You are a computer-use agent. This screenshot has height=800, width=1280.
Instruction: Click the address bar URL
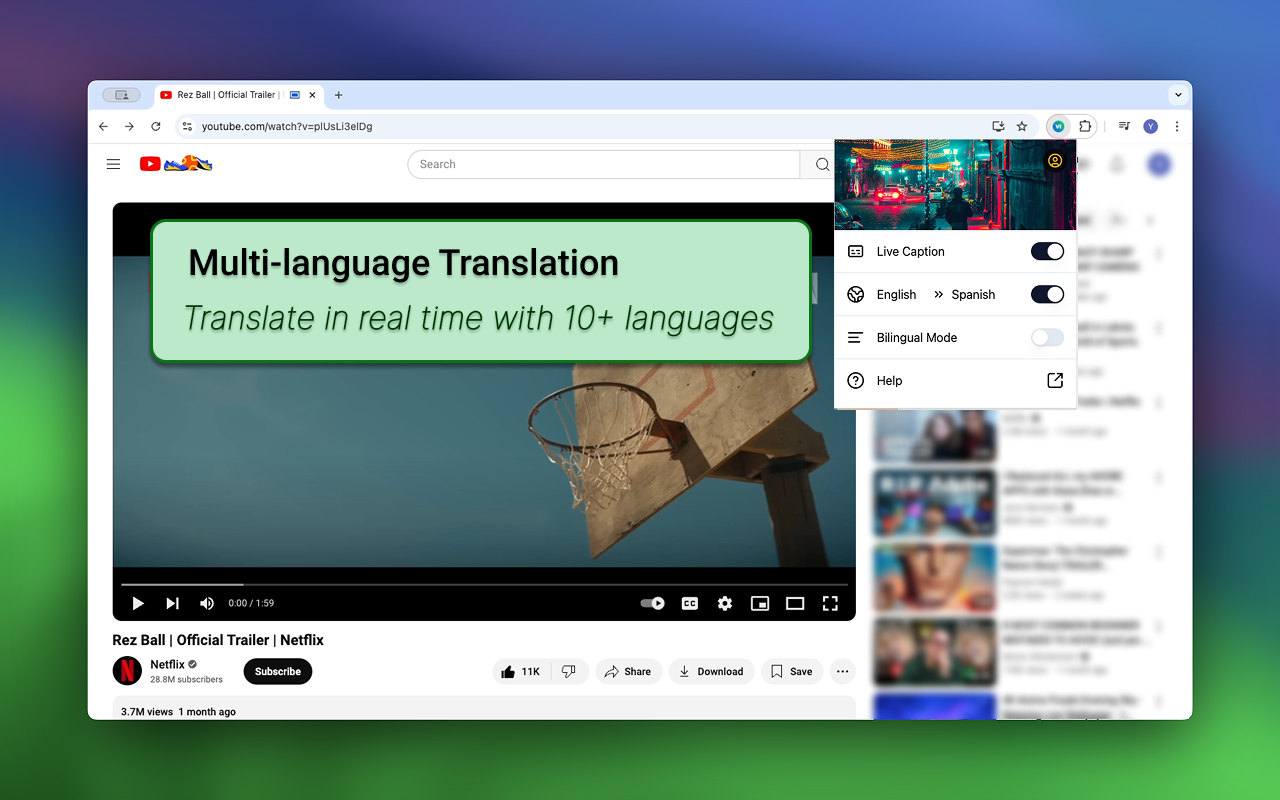(287, 127)
